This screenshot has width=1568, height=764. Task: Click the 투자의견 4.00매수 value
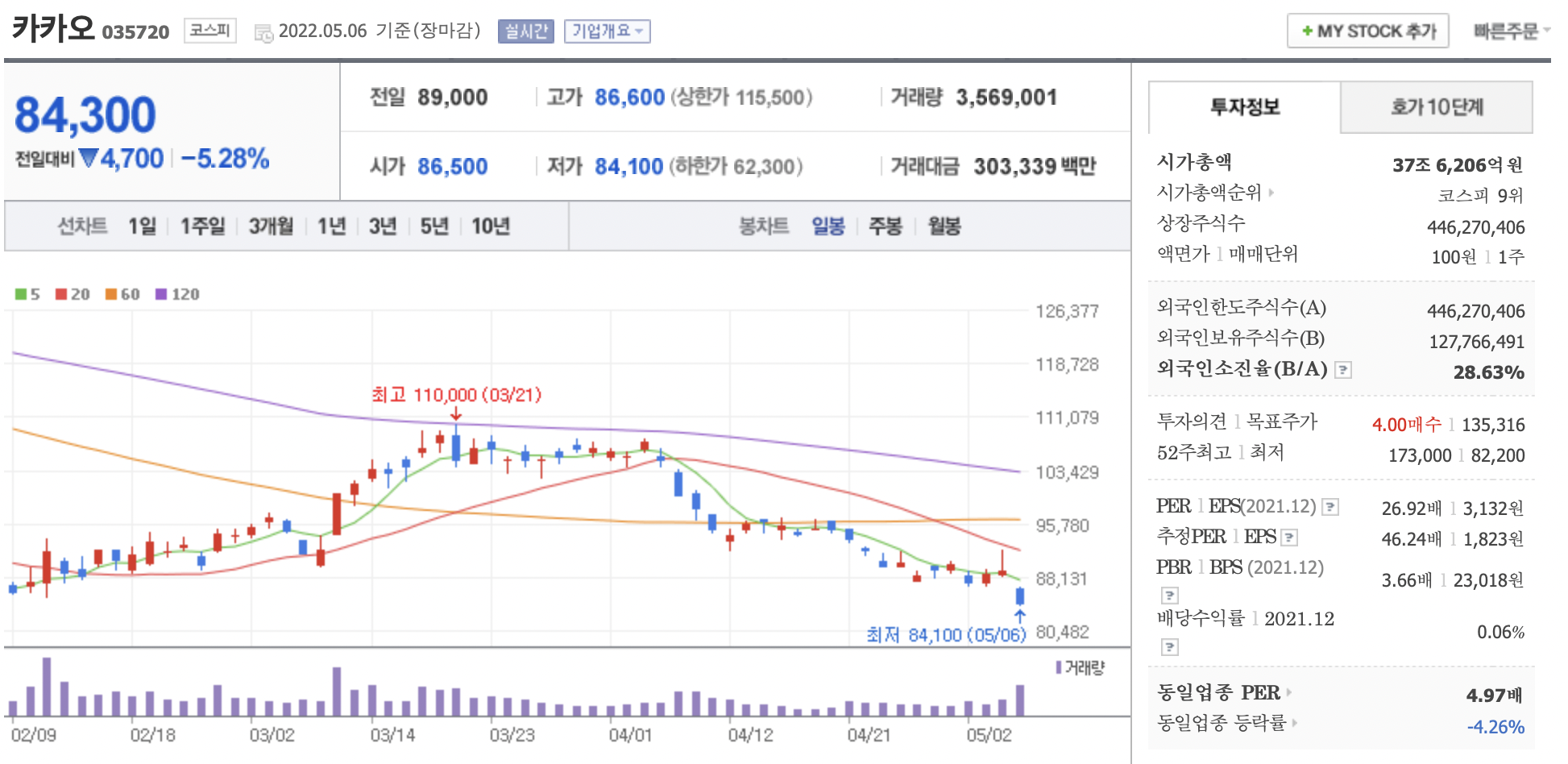(x=1407, y=425)
